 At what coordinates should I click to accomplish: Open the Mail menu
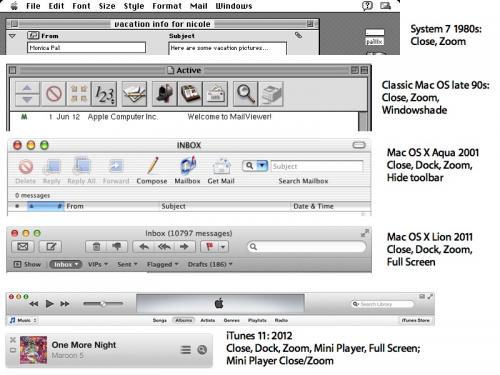[x=198, y=6]
